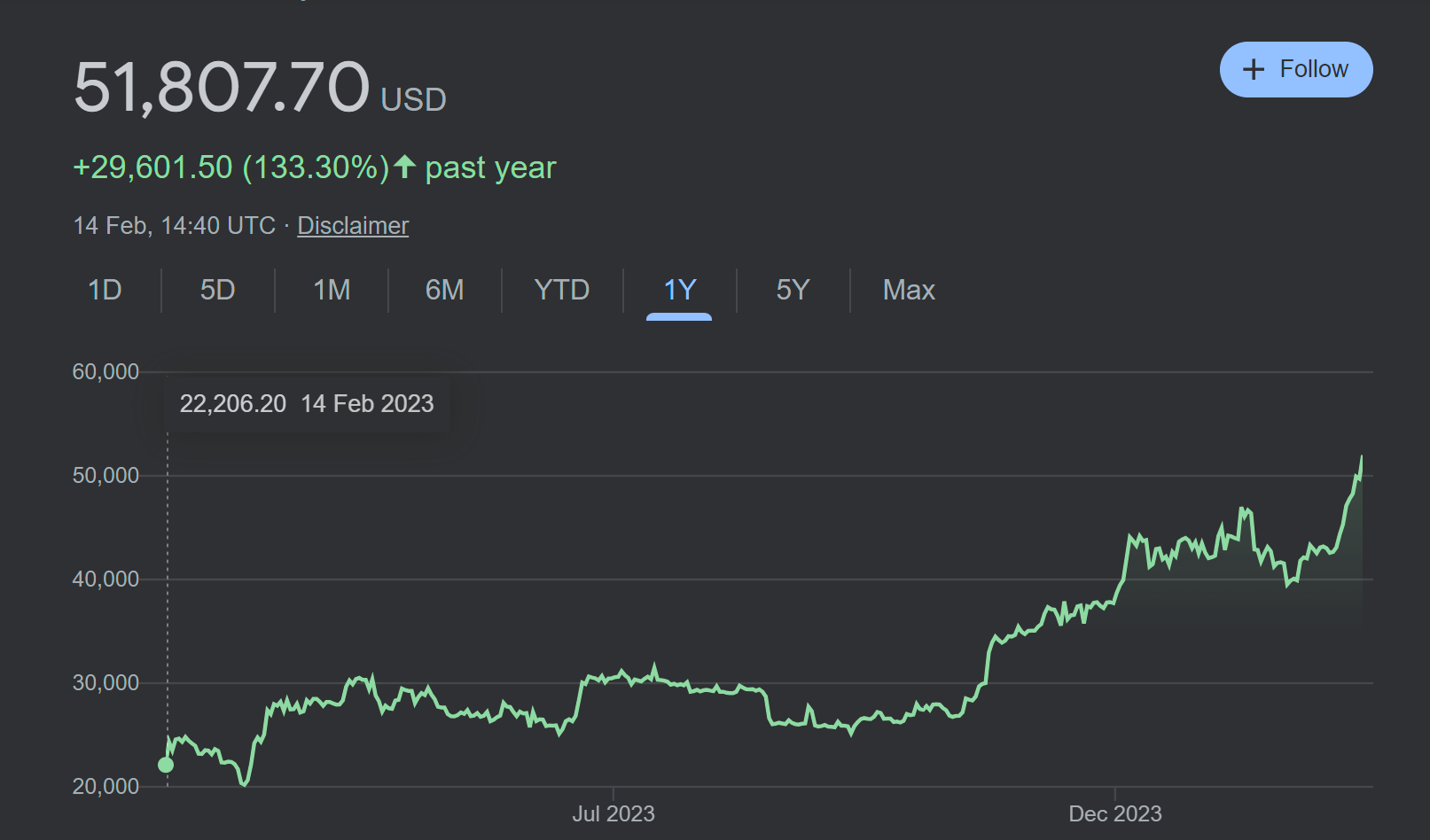Screen dimensions: 1430x840
Task: Click the peak at the chart's right end
Action: click(1362, 457)
